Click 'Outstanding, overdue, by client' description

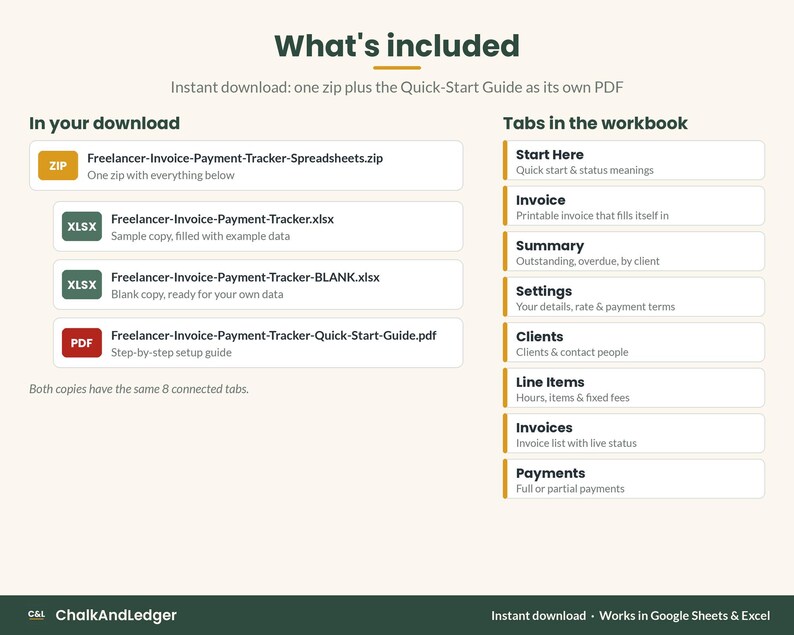(x=588, y=261)
